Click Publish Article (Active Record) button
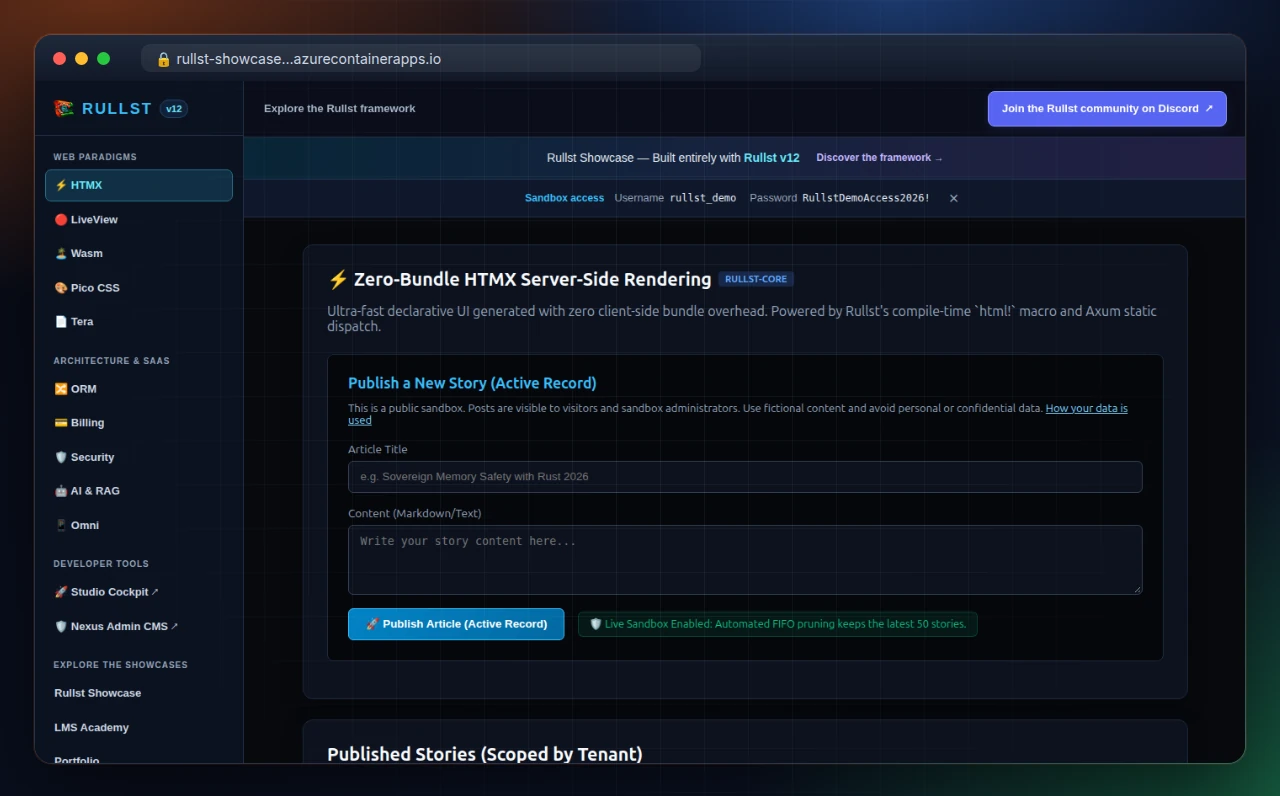Image resolution: width=1280 pixels, height=796 pixels. coord(456,624)
